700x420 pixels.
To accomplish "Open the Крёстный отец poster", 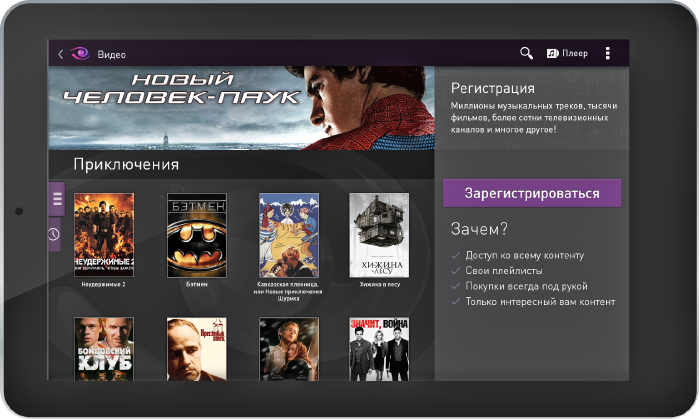I will coord(197,349).
